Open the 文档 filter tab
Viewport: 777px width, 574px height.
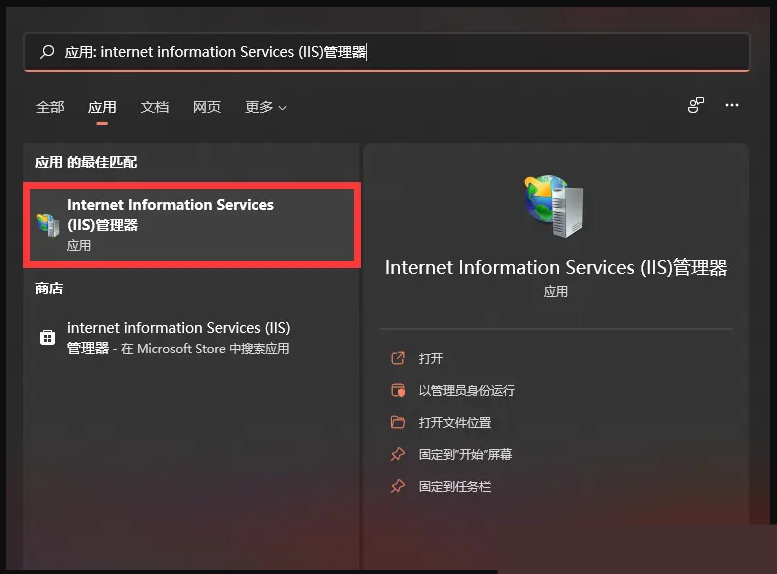click(155, 107)
